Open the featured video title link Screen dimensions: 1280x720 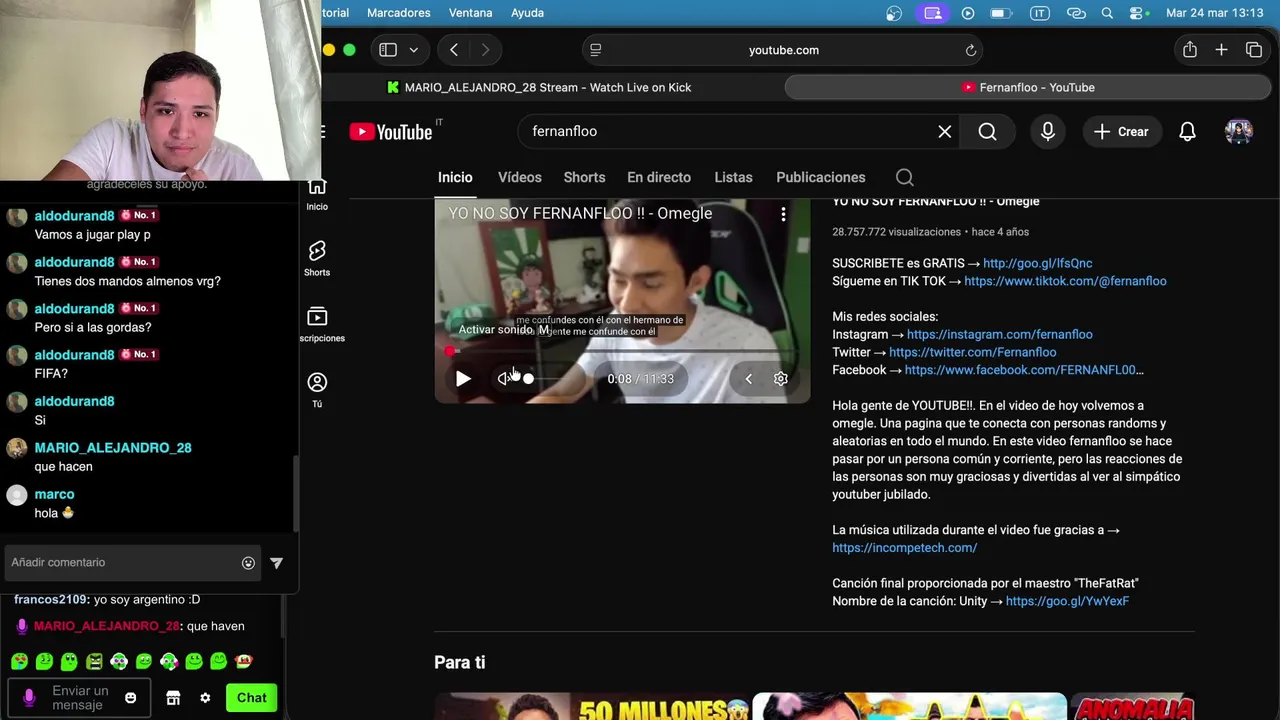(580, 213)
